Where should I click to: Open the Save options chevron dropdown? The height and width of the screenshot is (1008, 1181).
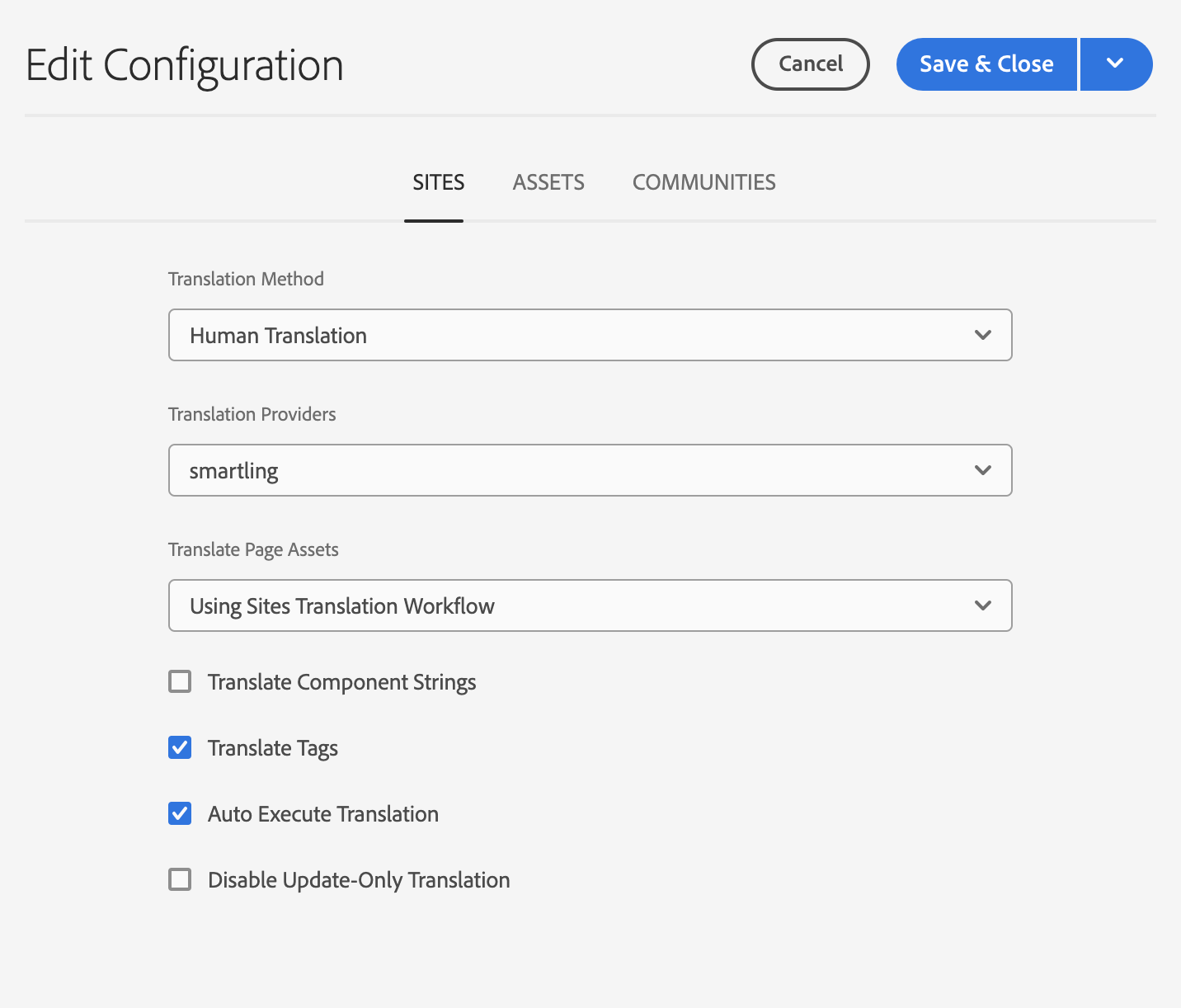pyautogui.click(x=1116, y=64)
